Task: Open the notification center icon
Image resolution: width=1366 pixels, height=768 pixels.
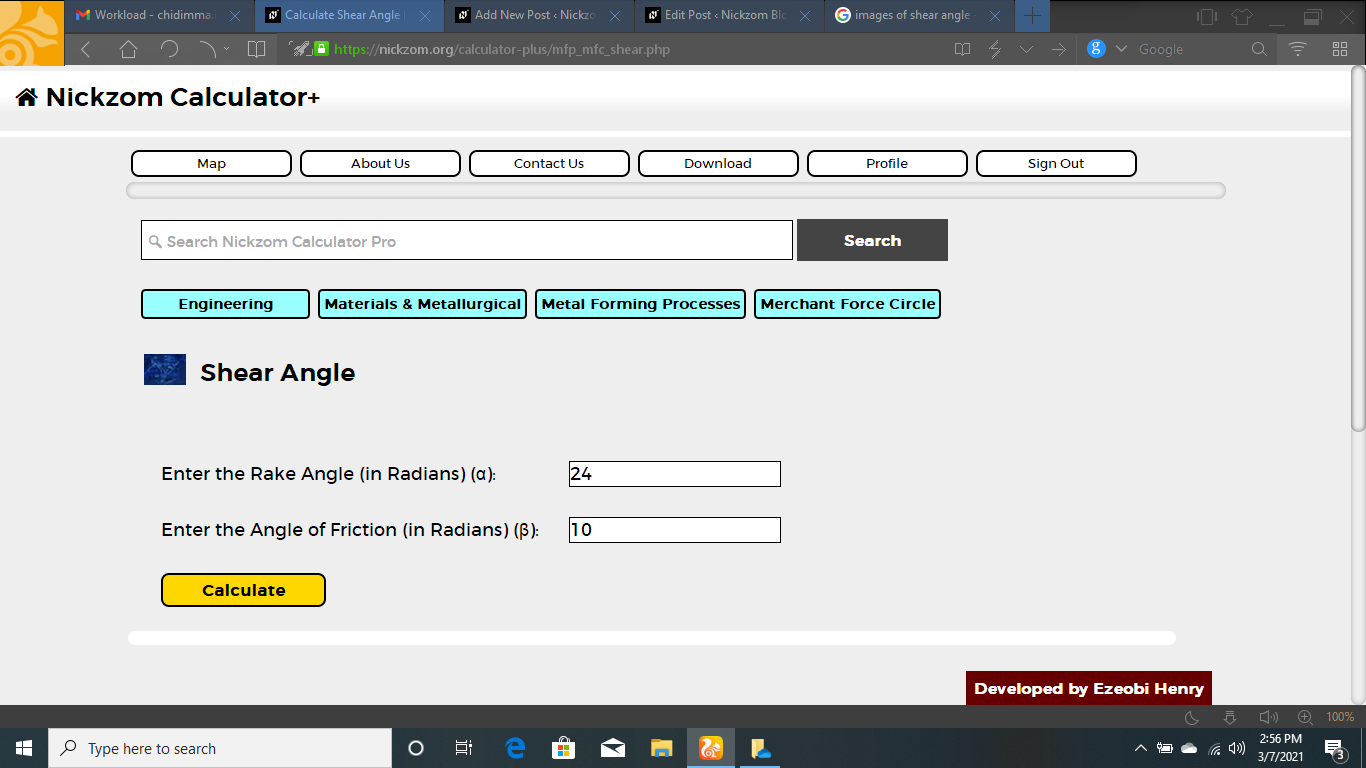Action: click(1334, 748)
